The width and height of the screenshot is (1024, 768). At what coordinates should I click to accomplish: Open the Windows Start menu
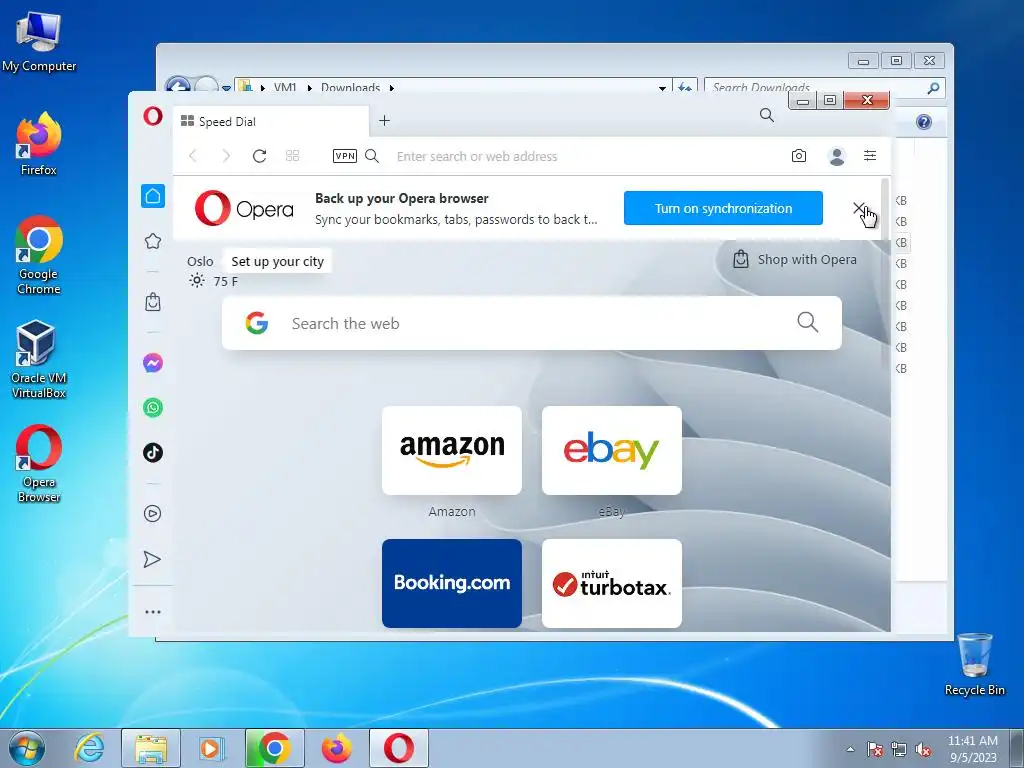(26, 748)
